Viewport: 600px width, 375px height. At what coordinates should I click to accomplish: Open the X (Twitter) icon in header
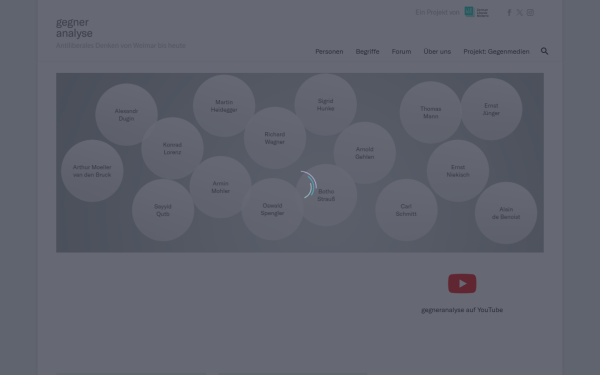point(520,13)
